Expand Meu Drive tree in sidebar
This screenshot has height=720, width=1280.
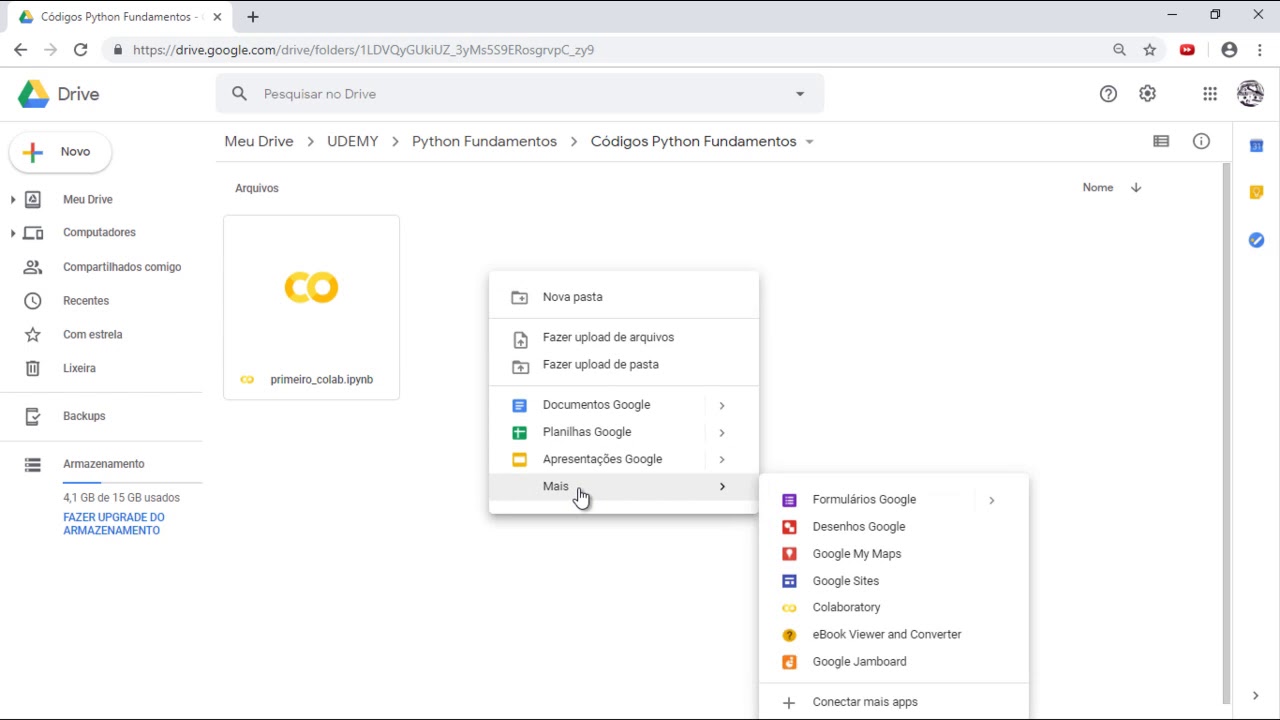[13, 200]
